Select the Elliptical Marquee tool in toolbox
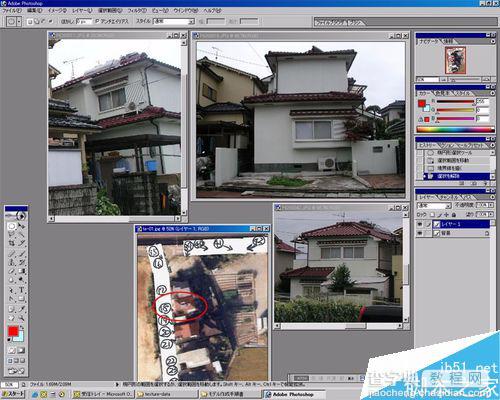The width and height of the screenshot is (500, 400). tap(12, 226)
